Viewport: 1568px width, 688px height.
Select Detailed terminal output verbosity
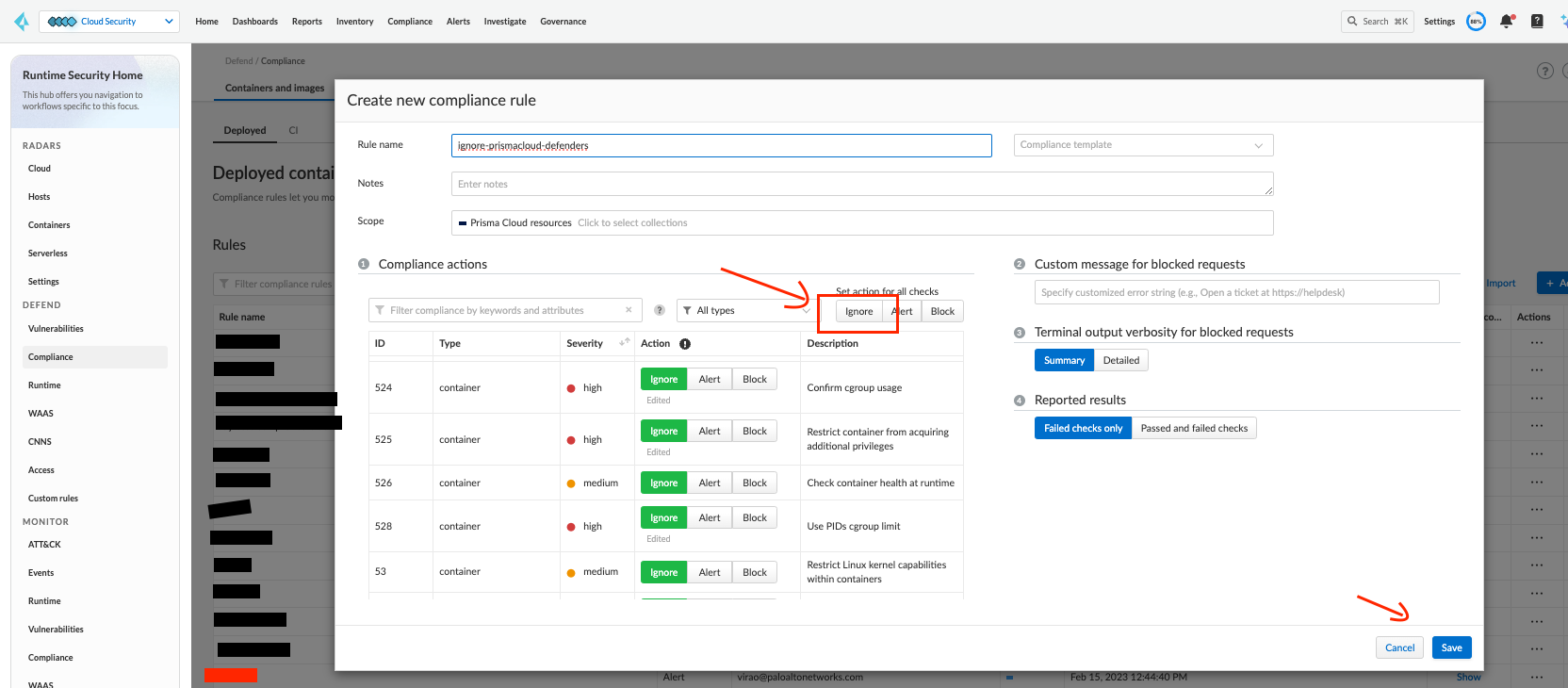tap(1120, 360)
